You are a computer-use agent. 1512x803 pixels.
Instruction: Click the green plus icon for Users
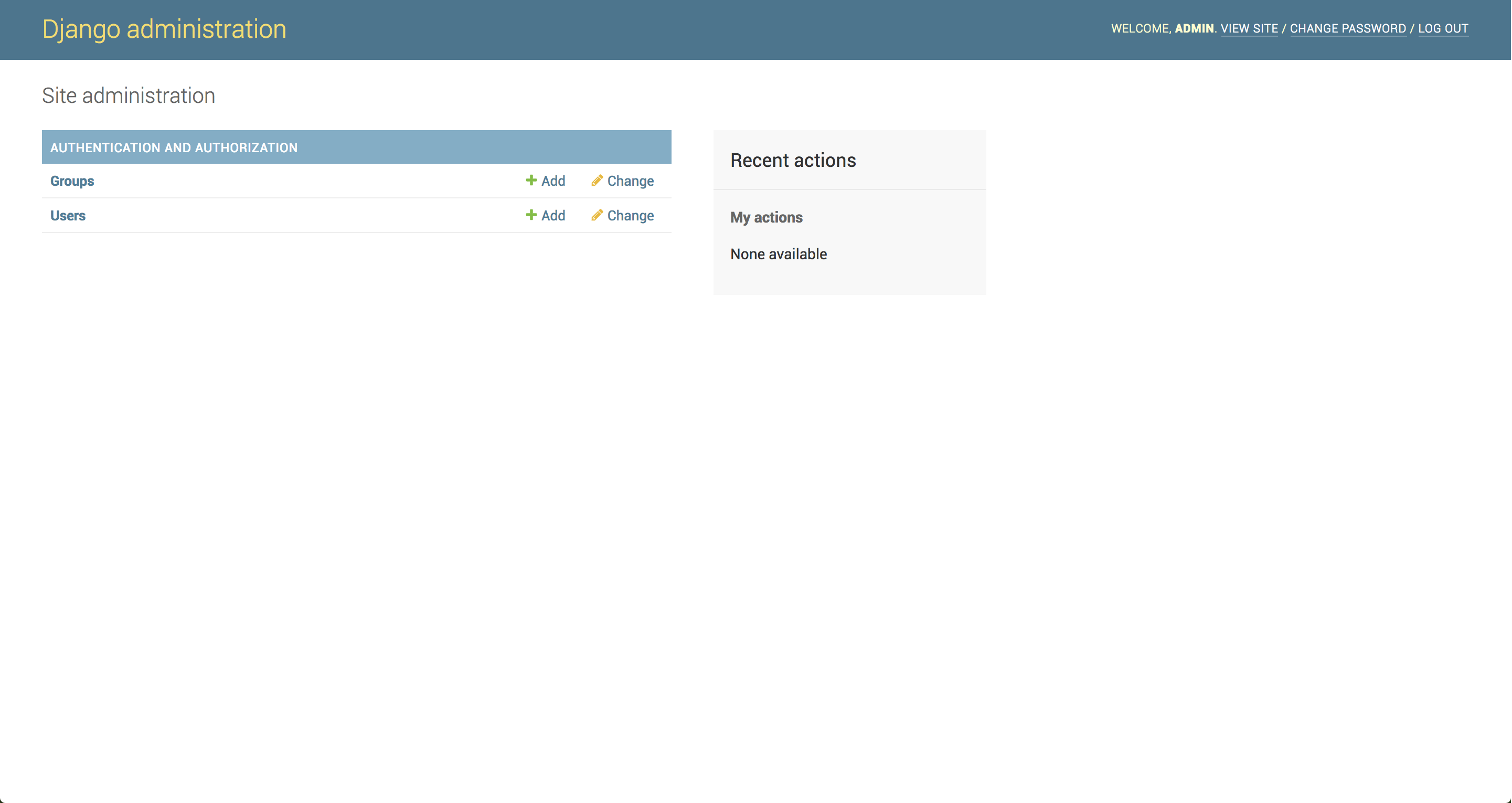click(530, 215)
